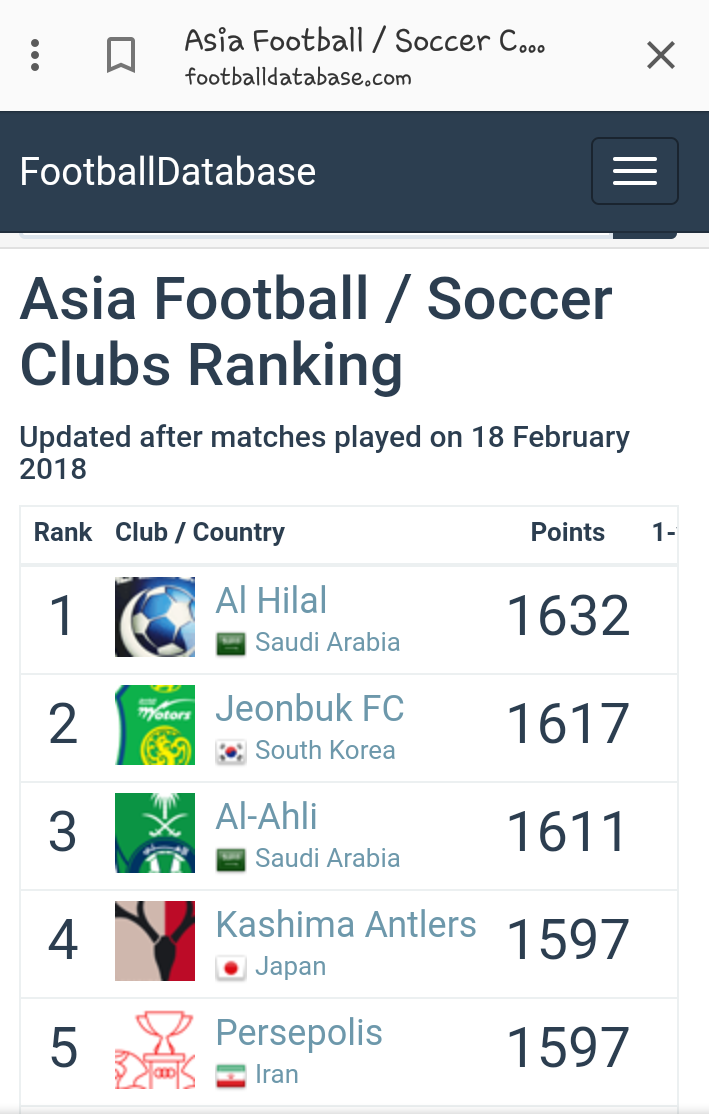Viewport: 709px width, 1114px height.
Task: Open the Al-Ahli club link
Action: 266,816
